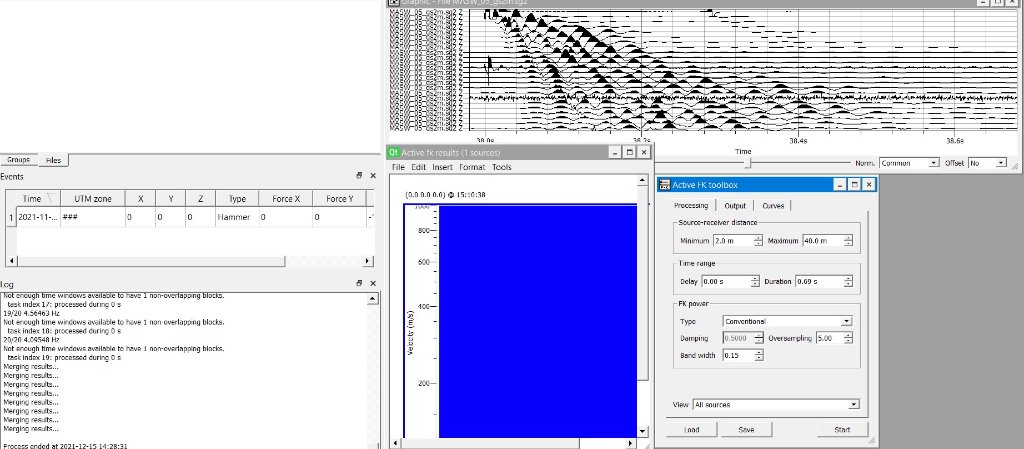The width and height of the screenshot is (1024, 449).
Task: Click the time scale slider handle
Action: 748,162
